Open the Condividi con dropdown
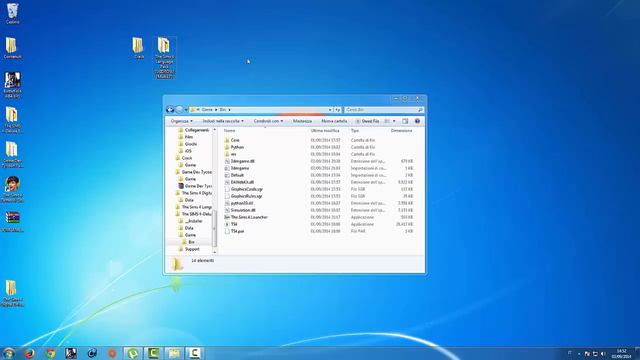 pos(268,121)
